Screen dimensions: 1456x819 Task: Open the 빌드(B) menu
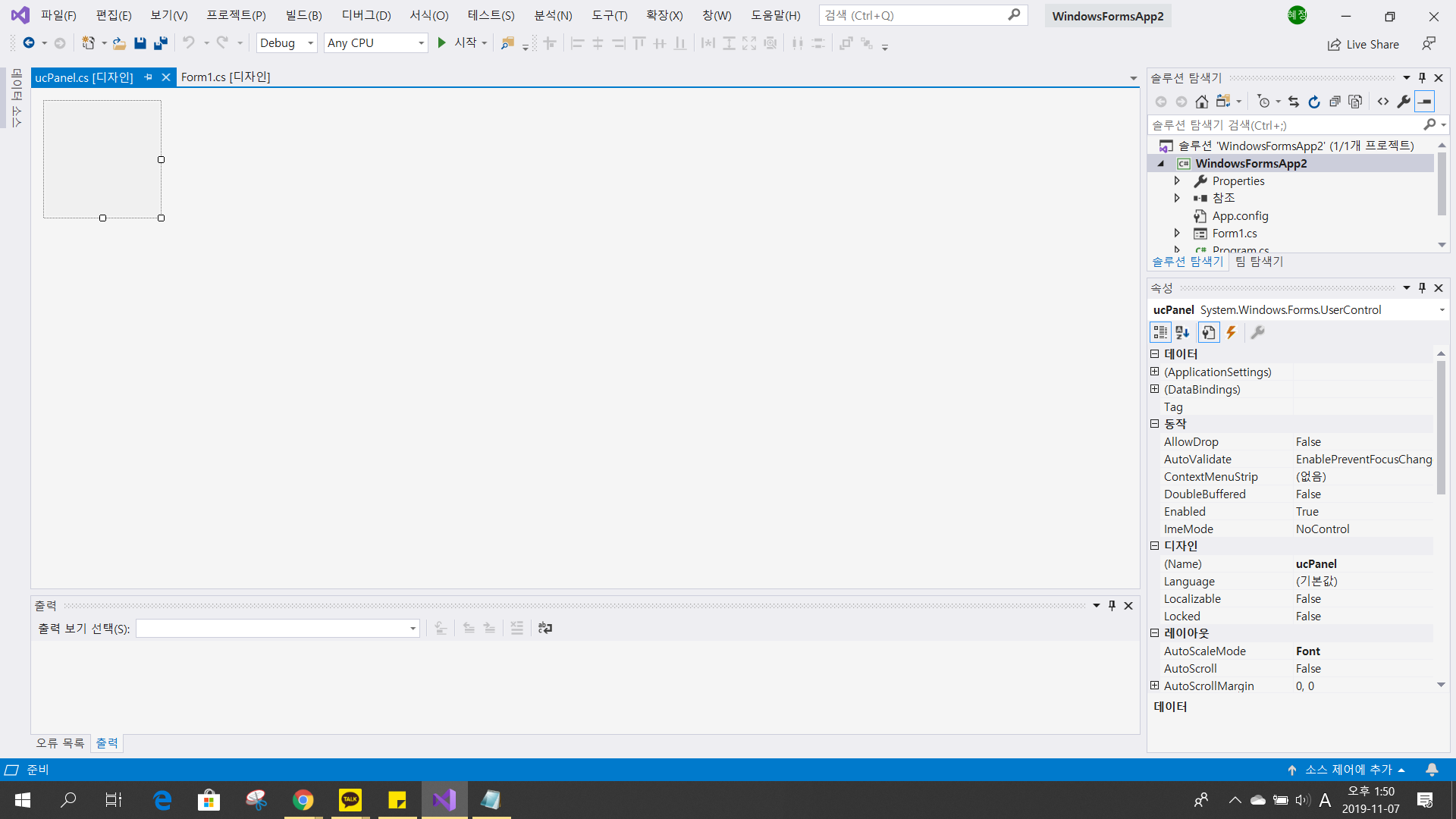click(x=303, y=15)
